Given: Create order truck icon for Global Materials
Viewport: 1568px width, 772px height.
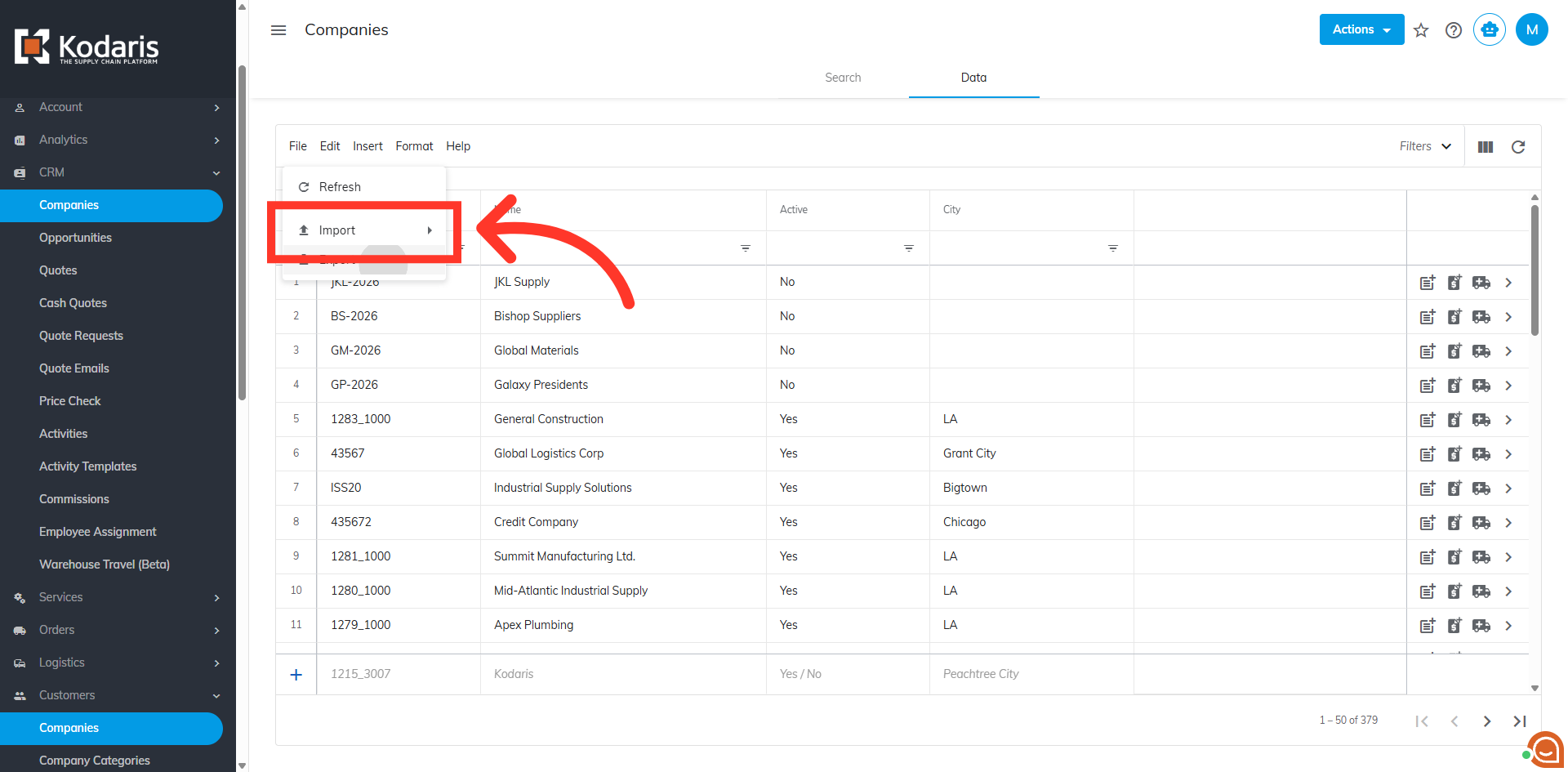Looking at the screenshot, I should (1481, 351).
